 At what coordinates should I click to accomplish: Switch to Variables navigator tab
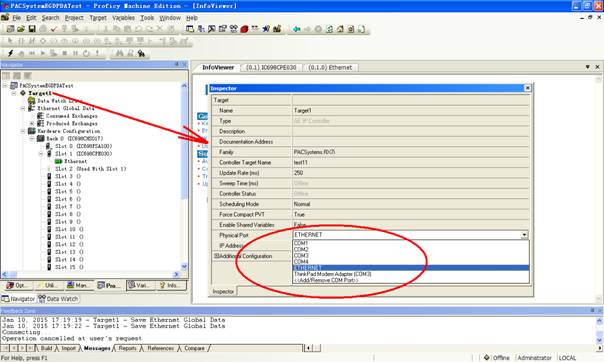(x=141, y=285)
